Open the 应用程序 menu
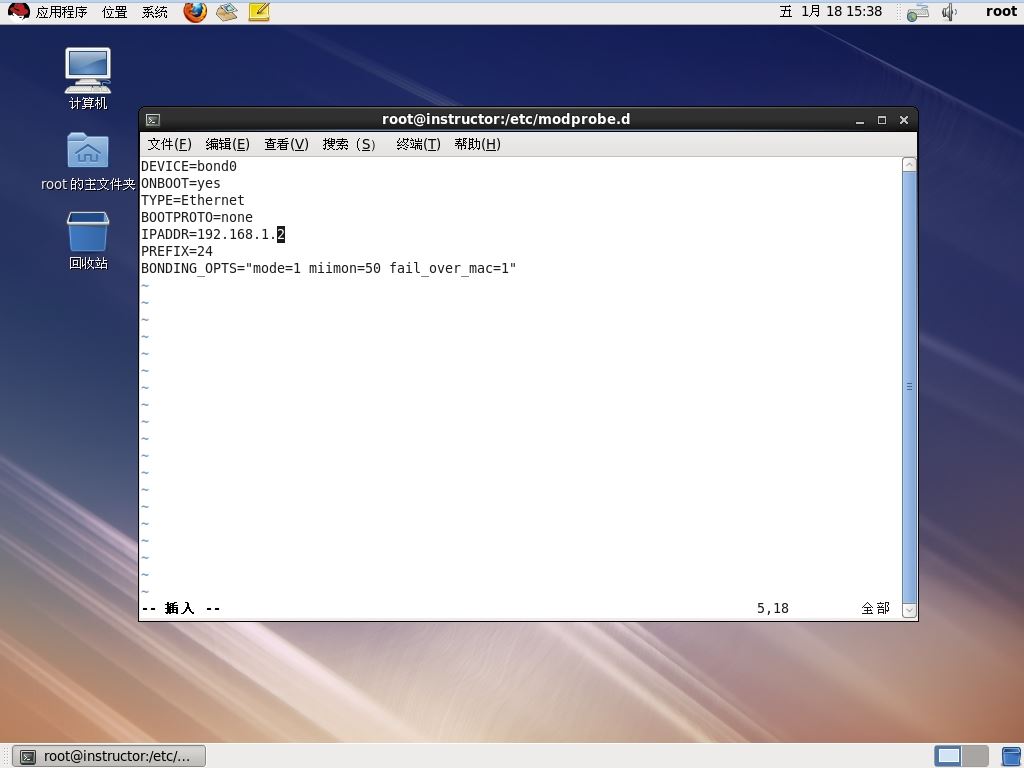 point(61,12)
